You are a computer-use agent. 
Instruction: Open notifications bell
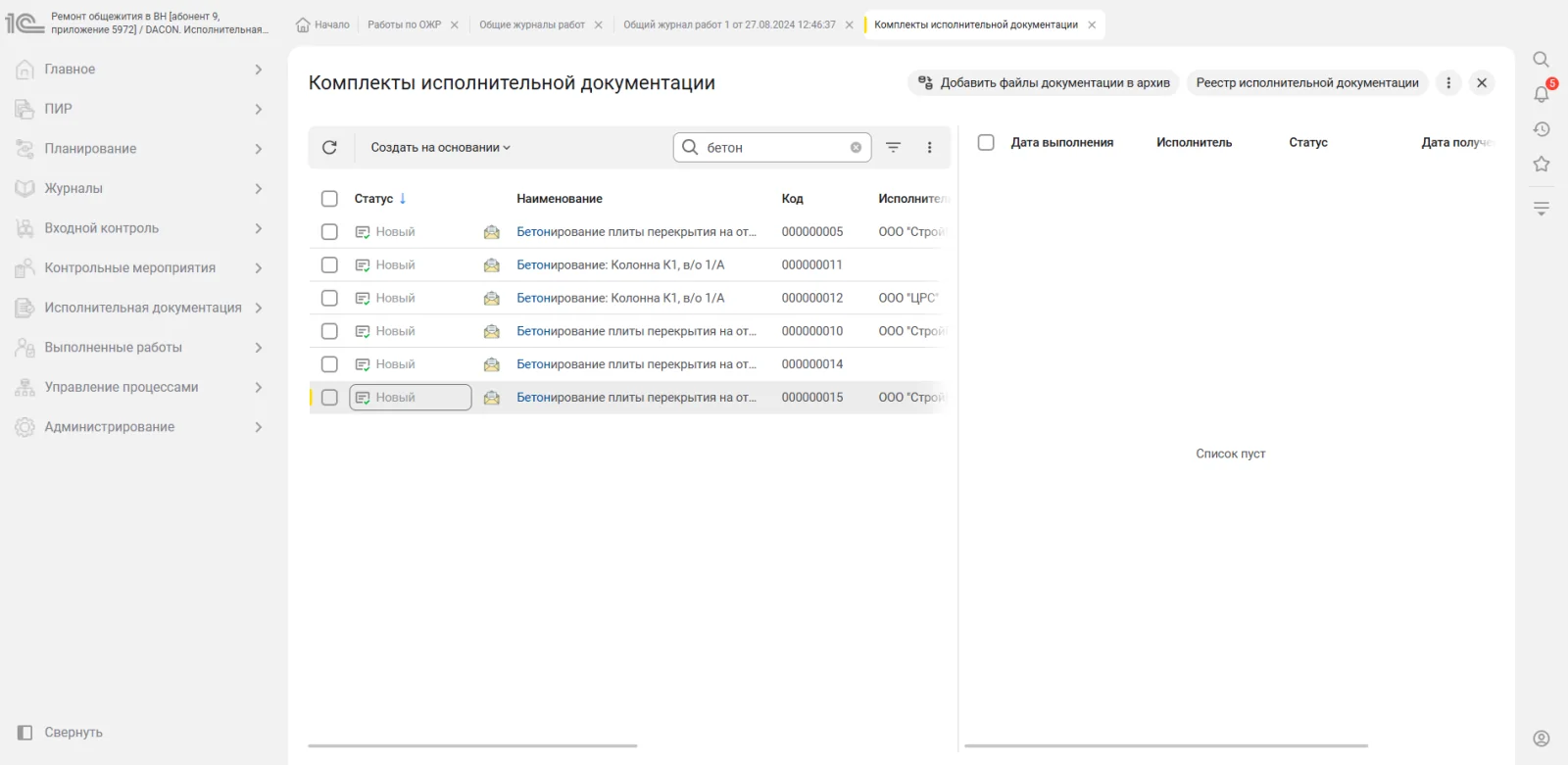tap(1542, 94)
